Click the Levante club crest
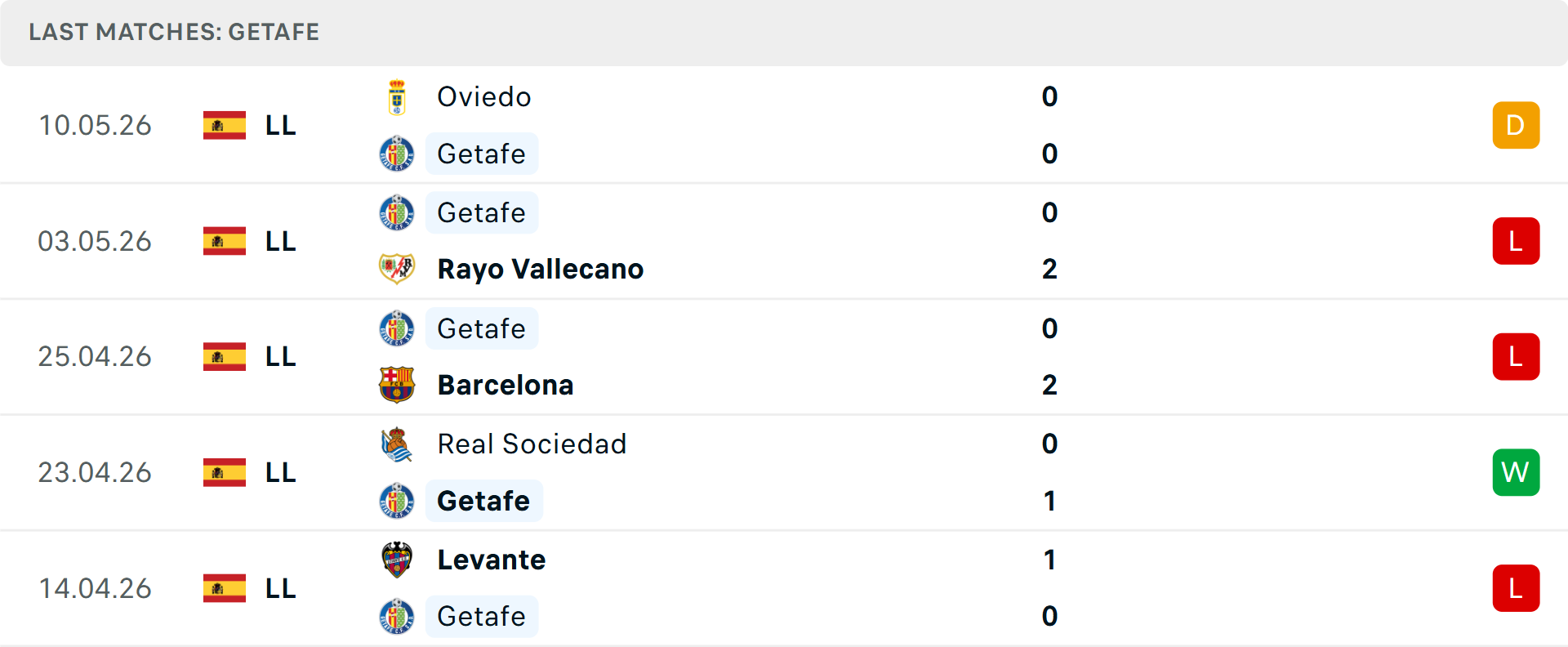1568x647 pixels. coord(397,560)
